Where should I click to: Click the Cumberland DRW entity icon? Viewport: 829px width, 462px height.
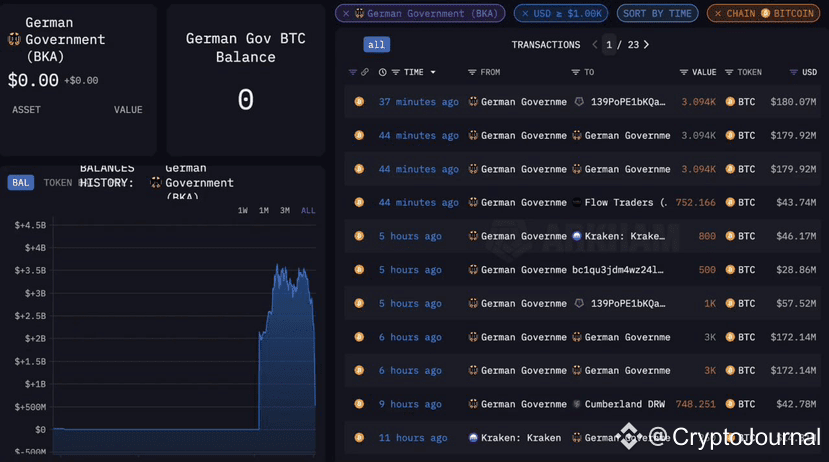click(577, 404)
